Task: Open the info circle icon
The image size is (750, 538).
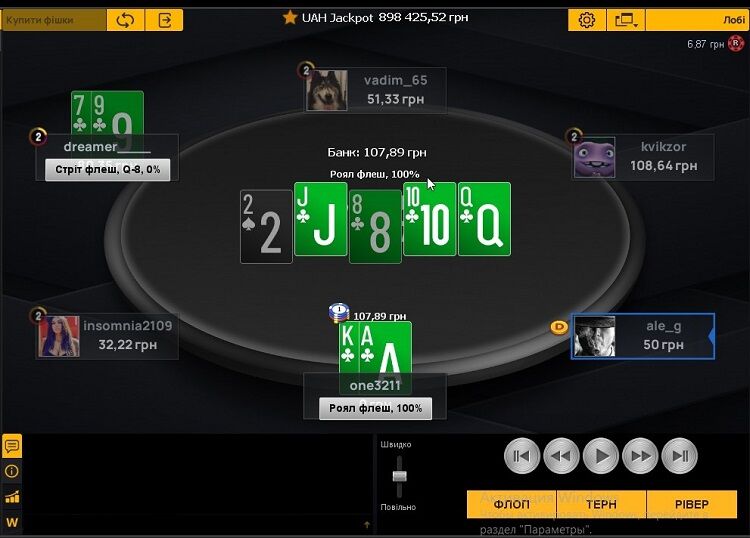Action: pyautogui.click(x=12, y=472)
